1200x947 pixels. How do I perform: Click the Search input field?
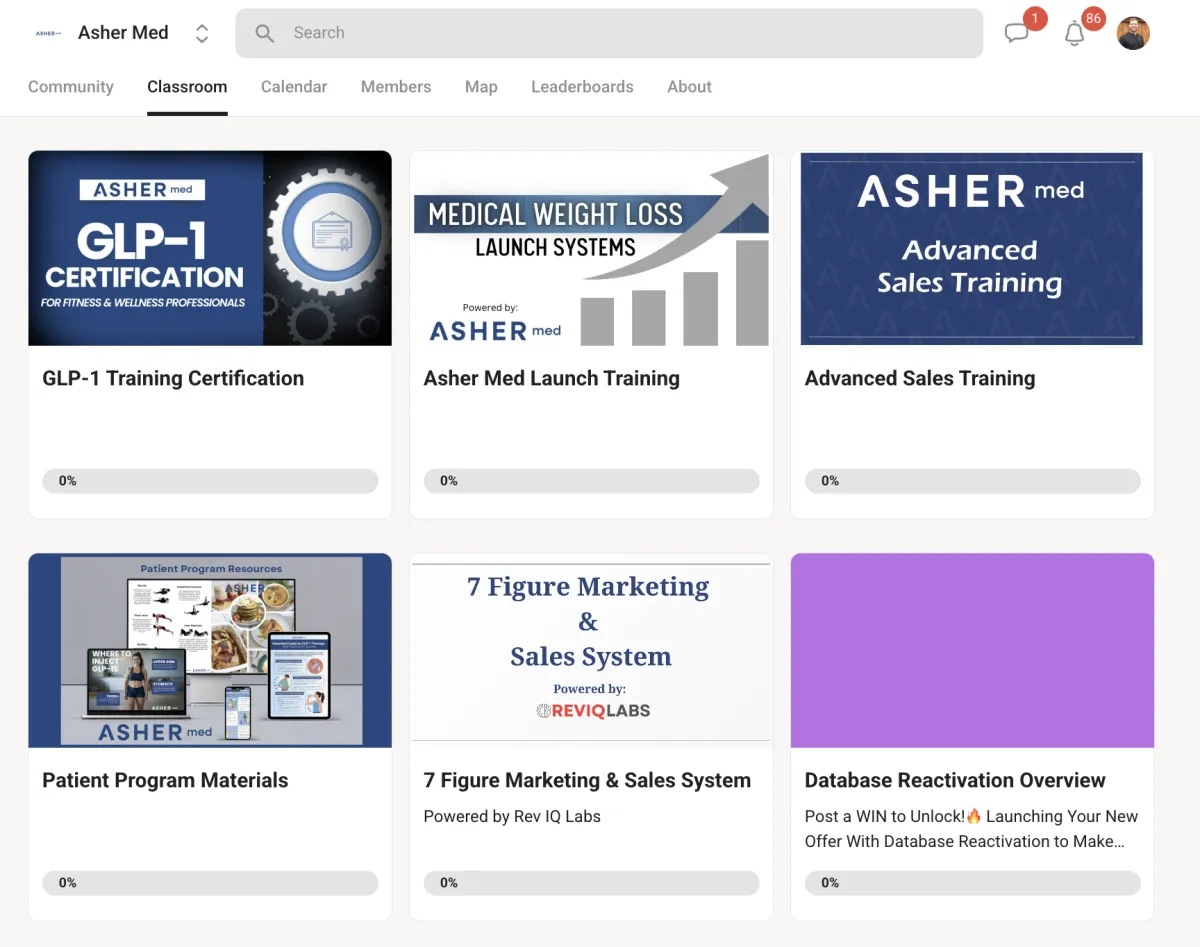point(609,33)
